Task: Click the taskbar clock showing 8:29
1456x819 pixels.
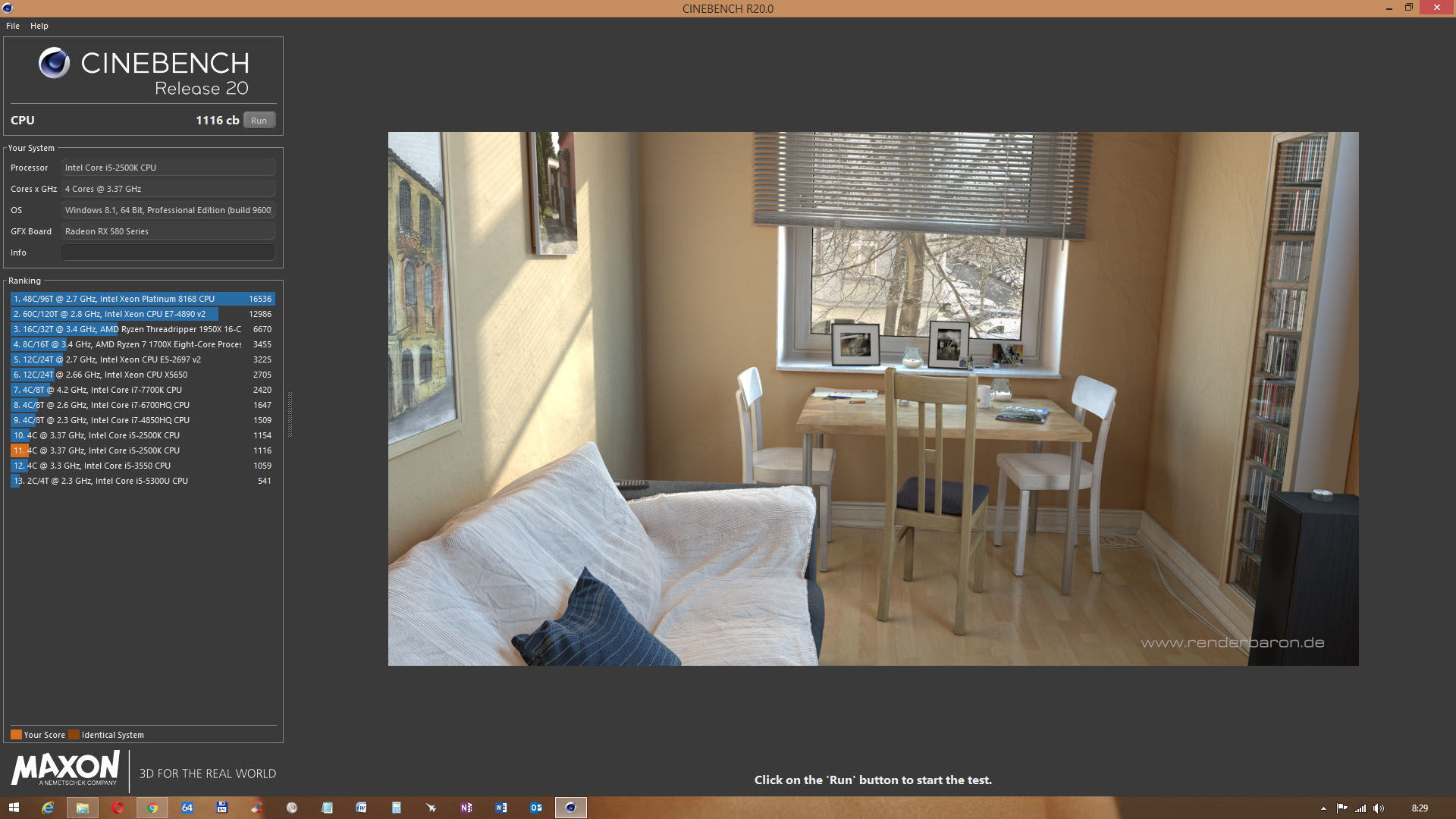Action: (1420, 808)
